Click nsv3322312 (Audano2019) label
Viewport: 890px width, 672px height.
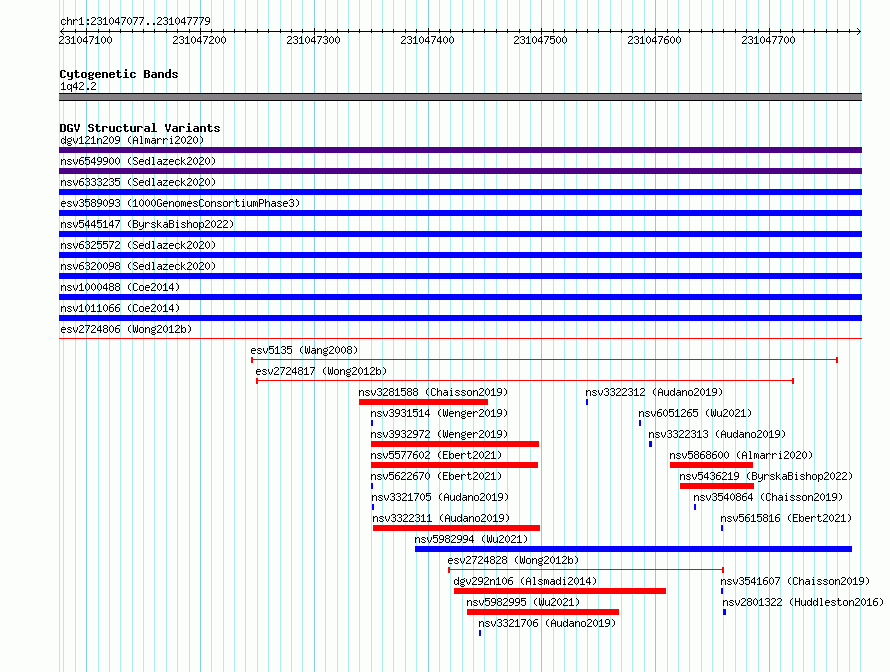tap(654, 392)
